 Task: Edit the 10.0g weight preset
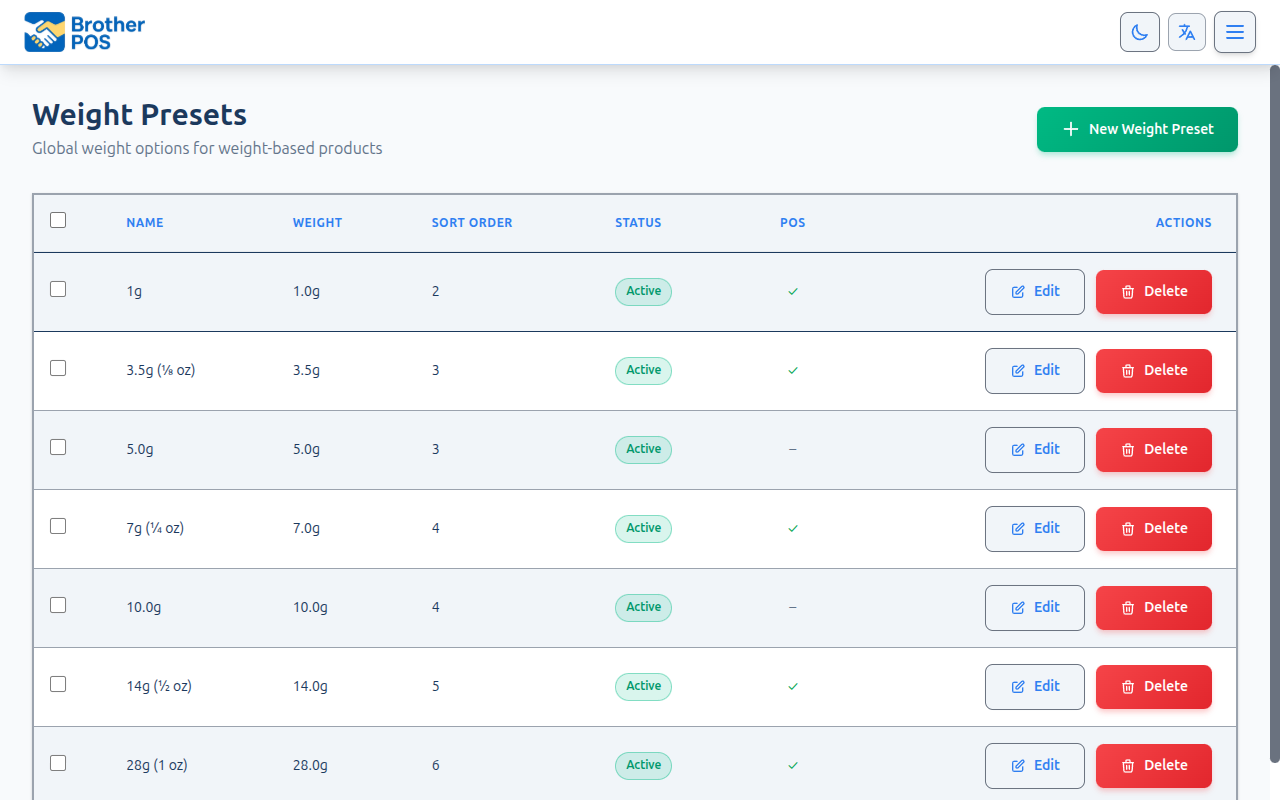[x=1034, y=607]
